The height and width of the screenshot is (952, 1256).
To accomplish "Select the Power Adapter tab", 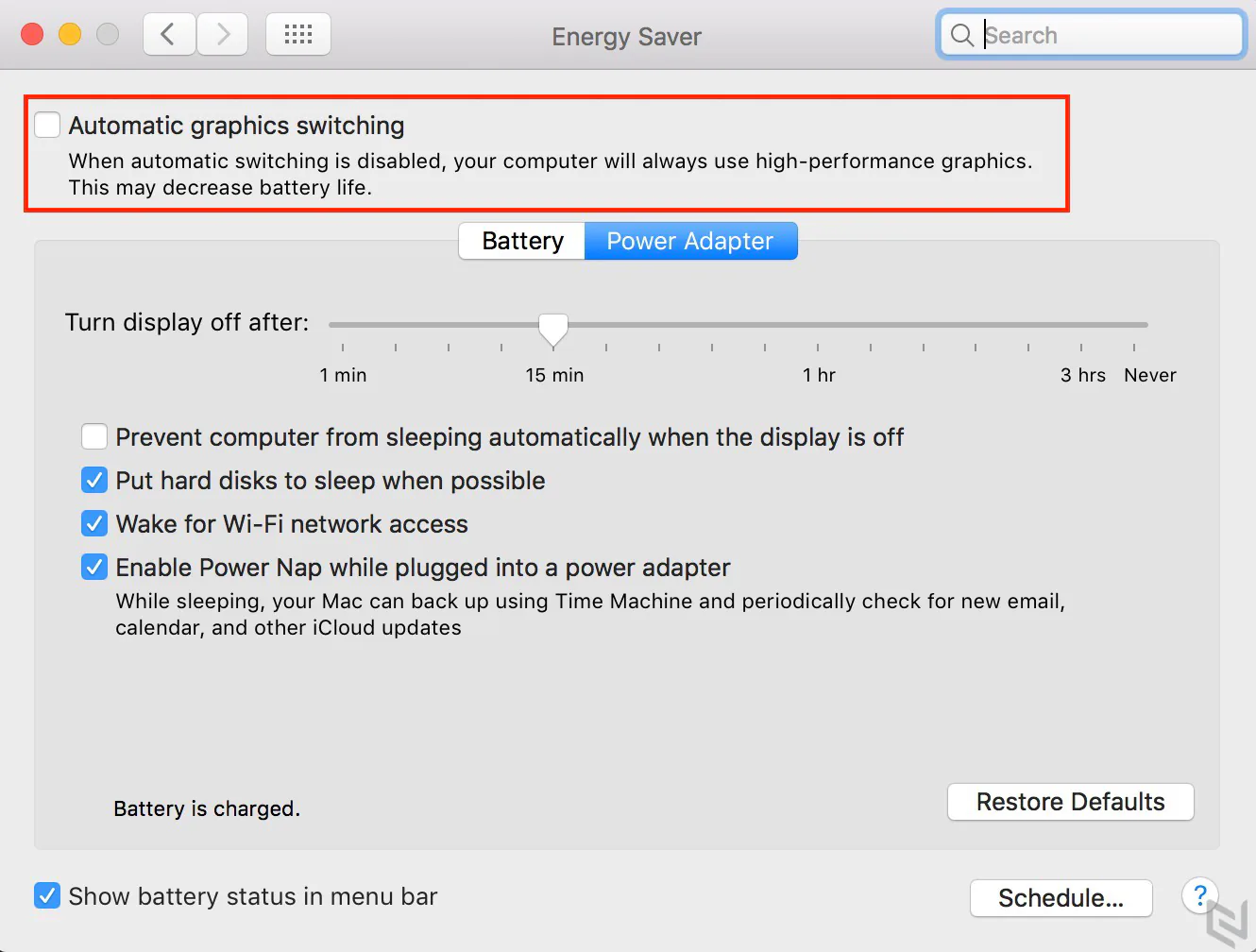I will pos(690,241).
